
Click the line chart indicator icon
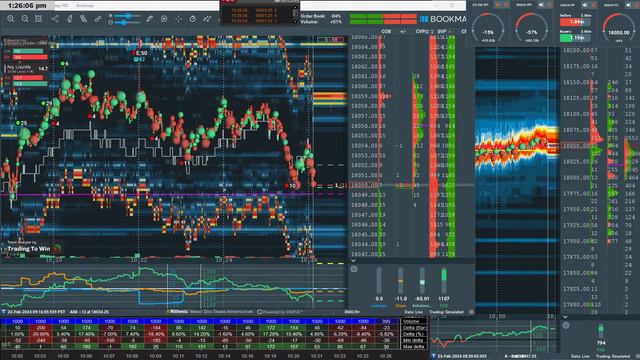[x=207, y=19]
